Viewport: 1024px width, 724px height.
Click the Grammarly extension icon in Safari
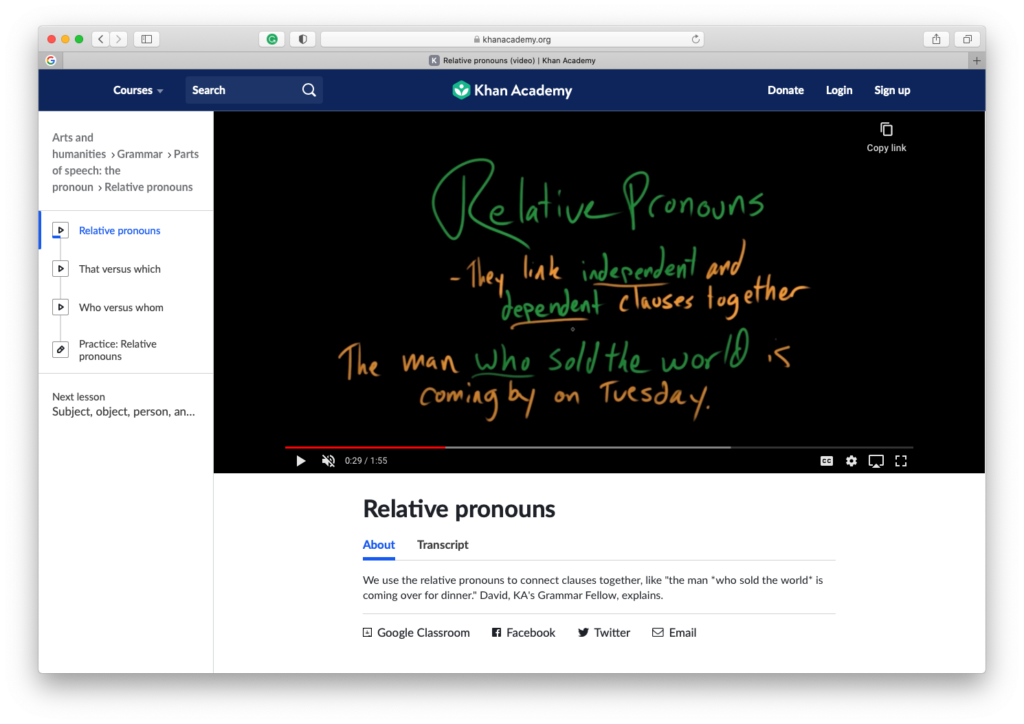click(x=270, y=38)
